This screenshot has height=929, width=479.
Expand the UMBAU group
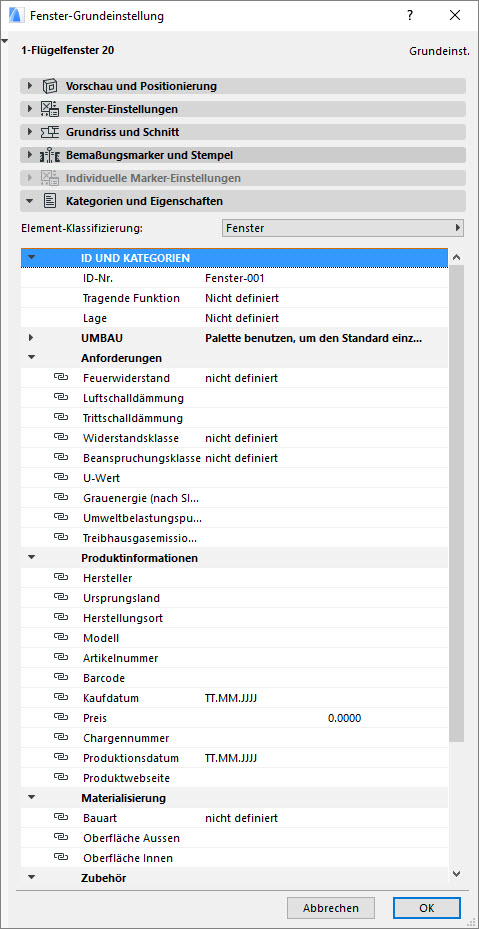coord(31,338)
